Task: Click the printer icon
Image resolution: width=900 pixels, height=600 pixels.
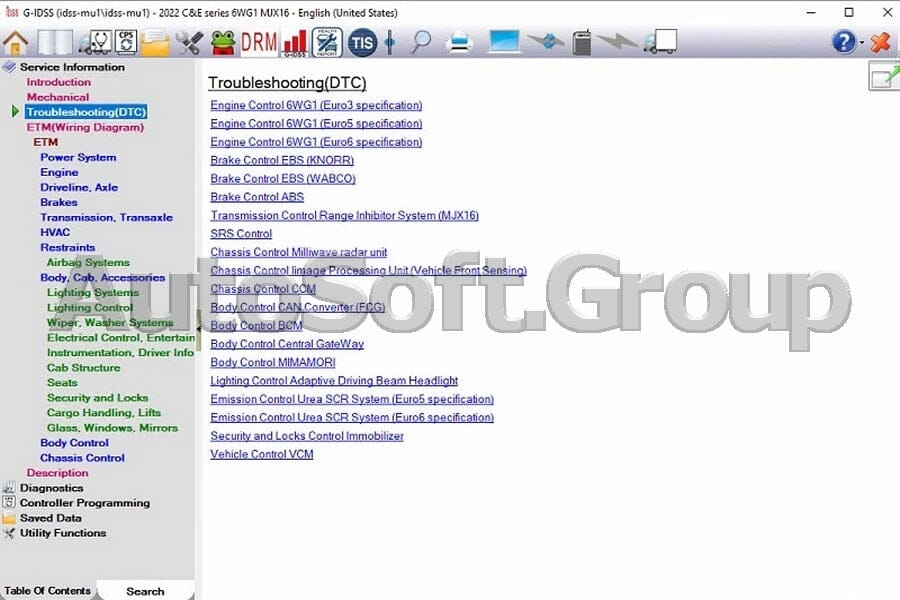Action: 460,44
